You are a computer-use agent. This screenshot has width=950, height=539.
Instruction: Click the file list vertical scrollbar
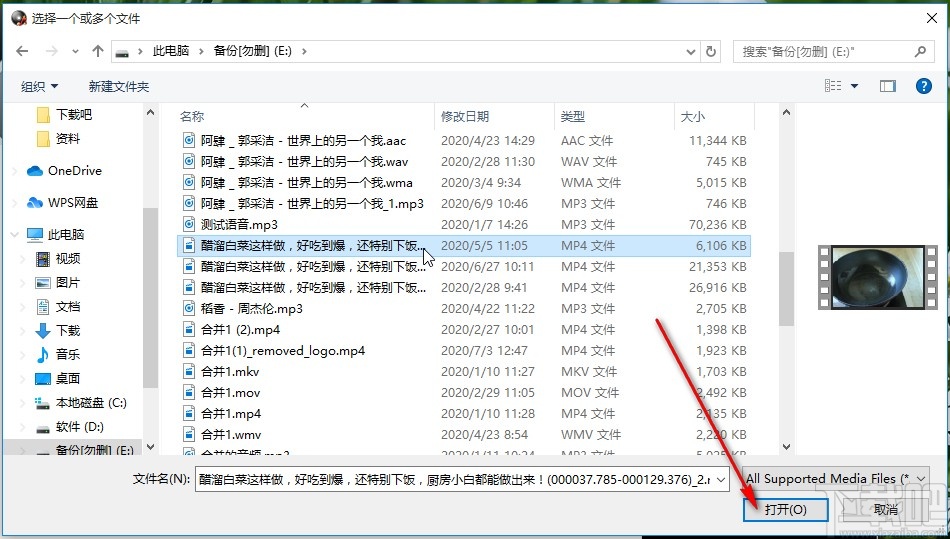[786, 289]
